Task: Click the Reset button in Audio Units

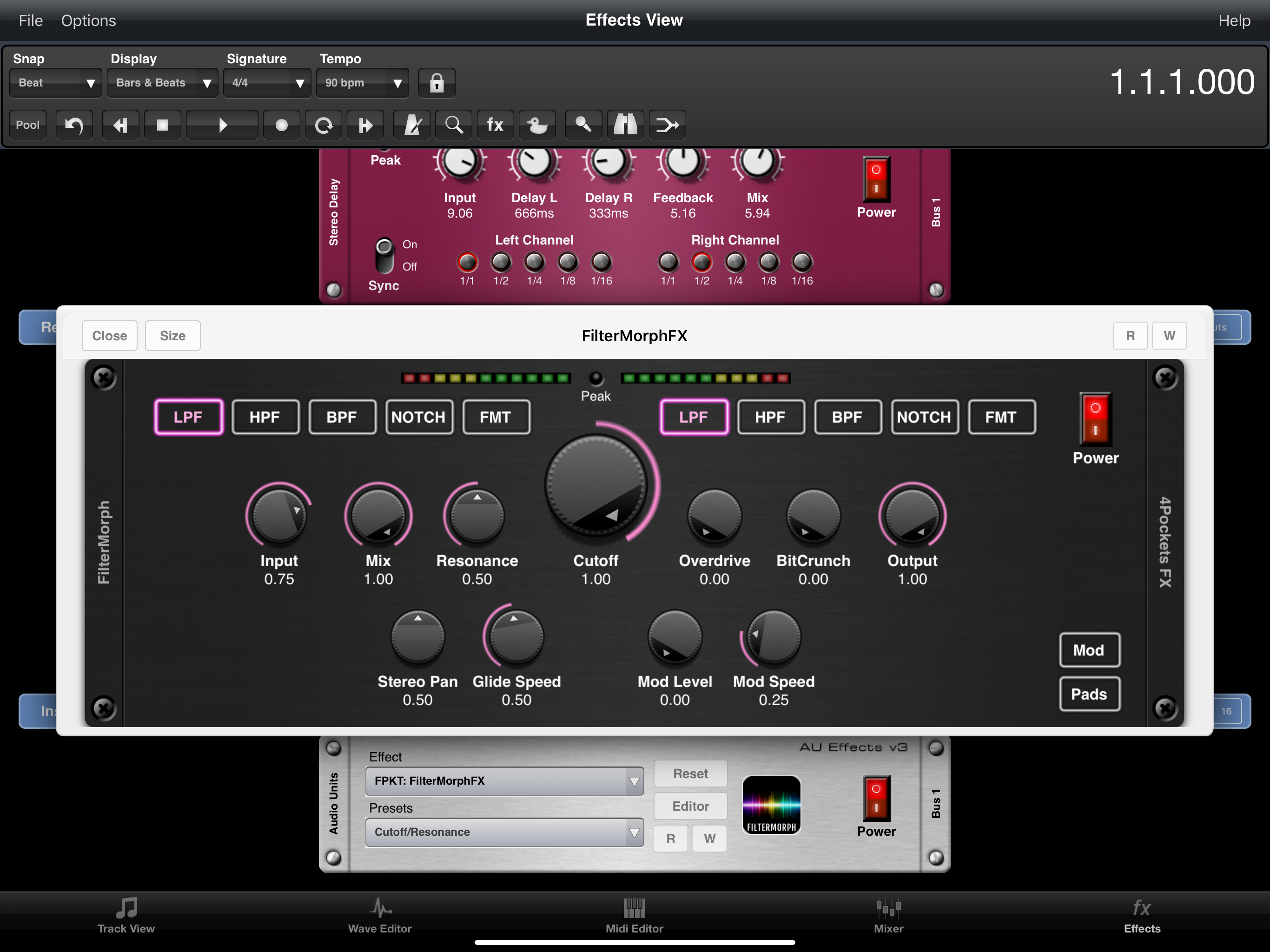Action: 690,773
